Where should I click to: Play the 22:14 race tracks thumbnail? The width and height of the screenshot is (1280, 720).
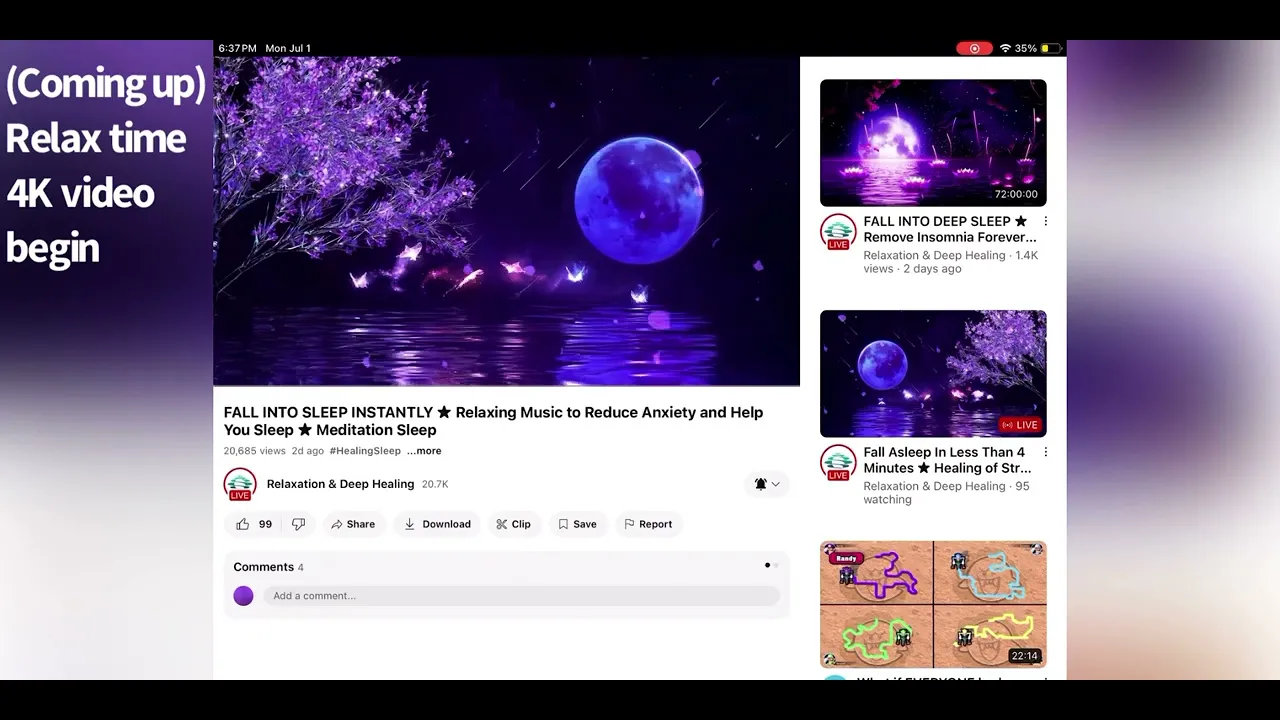(x=933, y=605)
